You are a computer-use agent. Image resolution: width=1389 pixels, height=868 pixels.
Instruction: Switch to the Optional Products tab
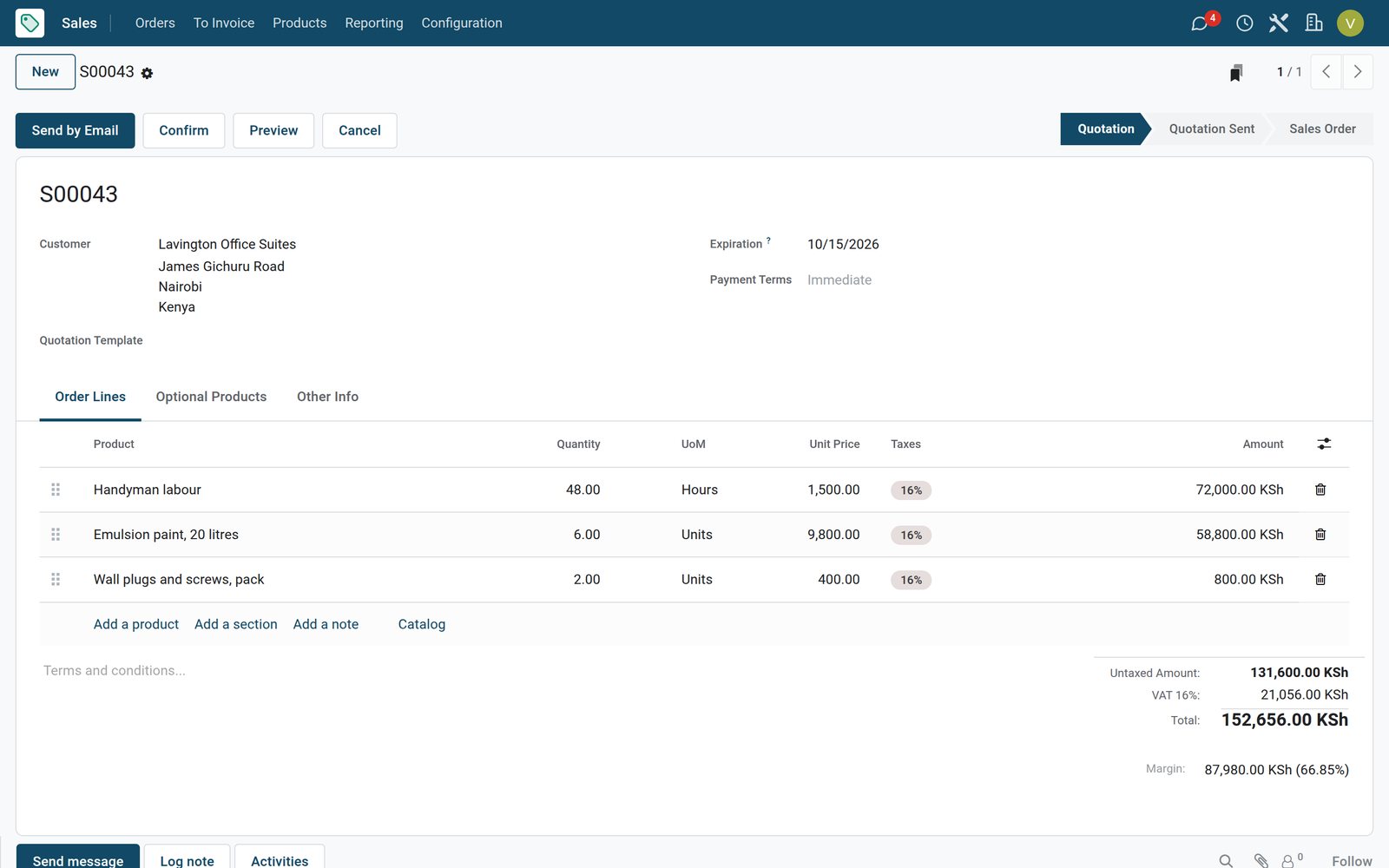[x=211, y=397]
